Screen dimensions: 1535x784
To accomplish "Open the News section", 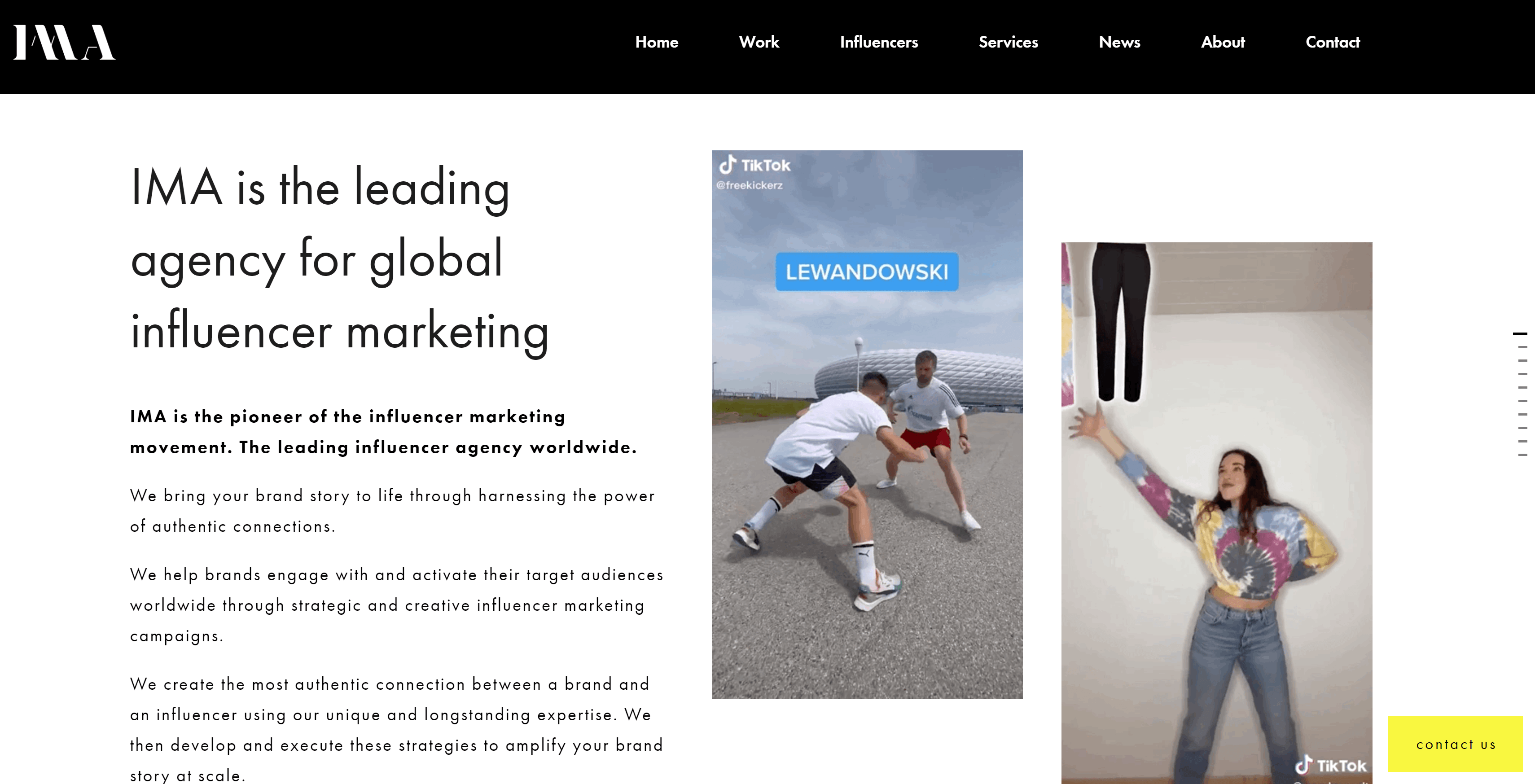I will pyautogui.click(x=1119, y=42).
